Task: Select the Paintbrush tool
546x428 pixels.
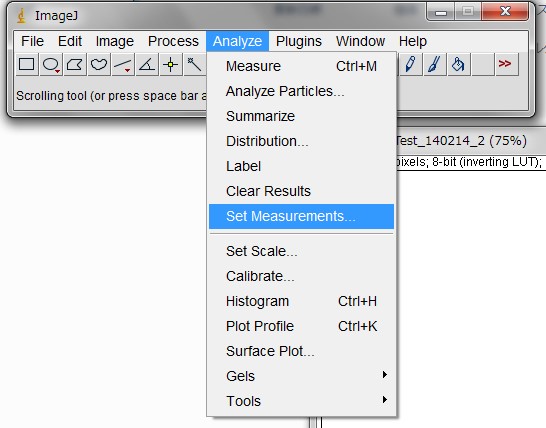Action: (435, 64)
